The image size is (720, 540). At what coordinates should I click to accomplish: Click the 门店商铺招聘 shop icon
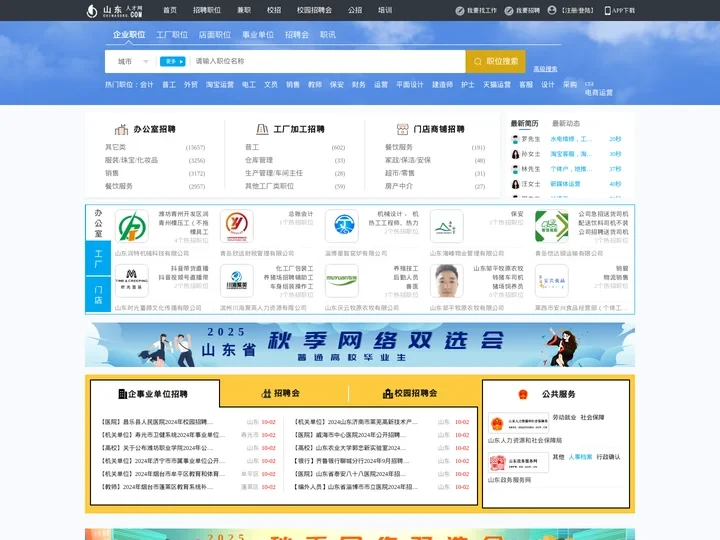pyautogui.click(x=402, y=129)
